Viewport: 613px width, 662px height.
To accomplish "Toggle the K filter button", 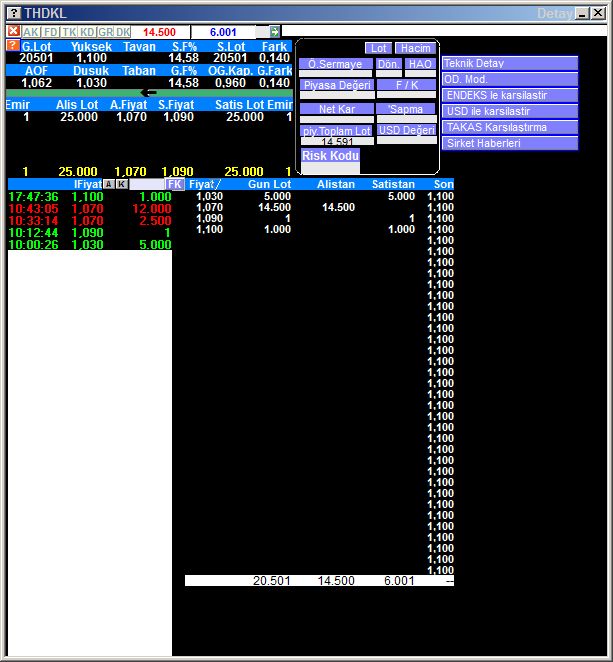I will click(x=122, y=185).
